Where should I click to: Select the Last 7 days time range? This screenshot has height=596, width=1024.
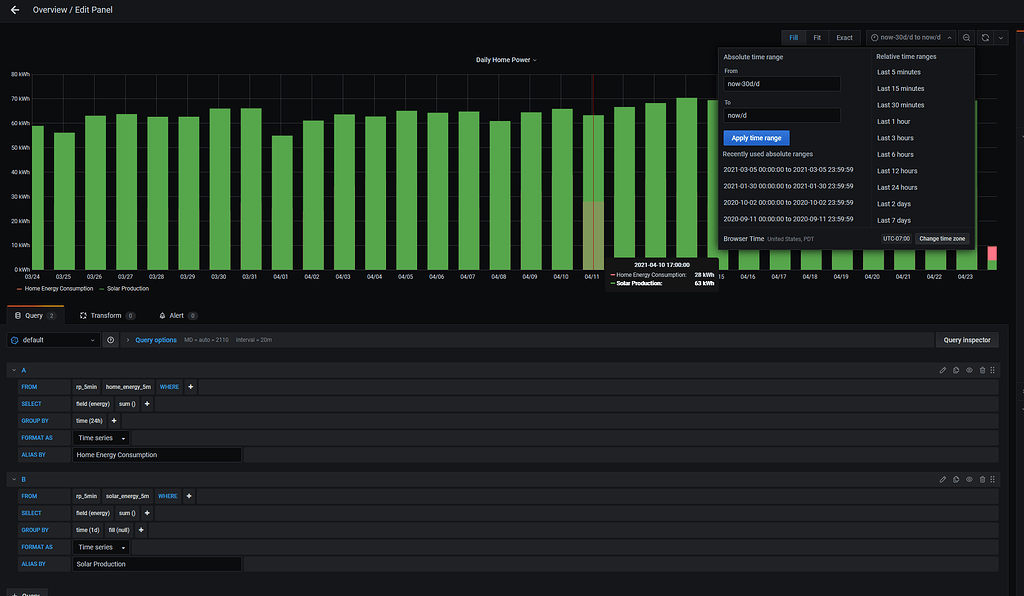click(895, 220)
